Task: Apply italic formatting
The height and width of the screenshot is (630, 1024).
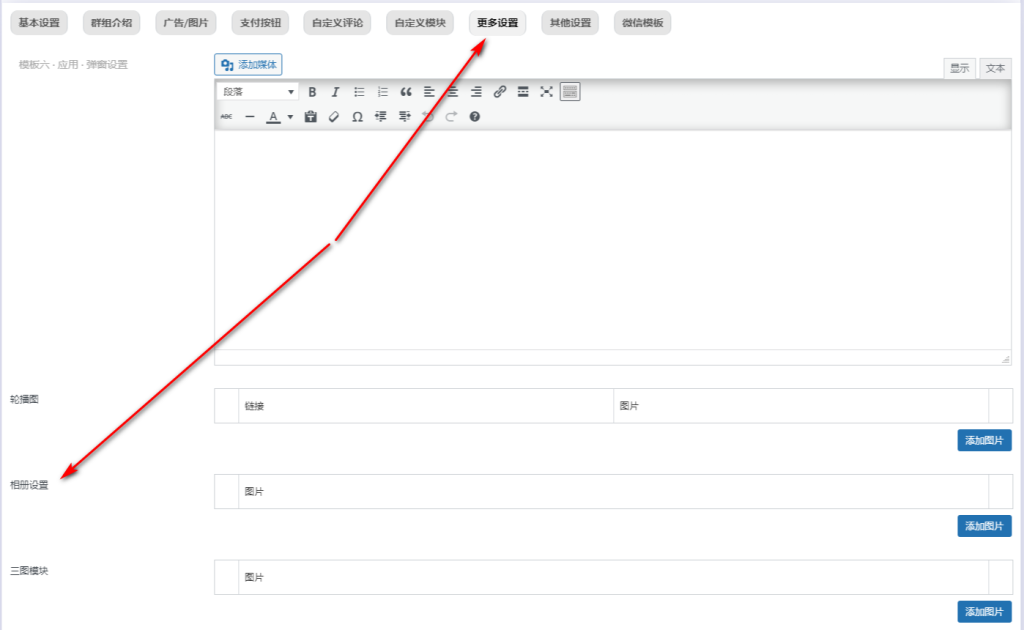Action: (335, 92)
